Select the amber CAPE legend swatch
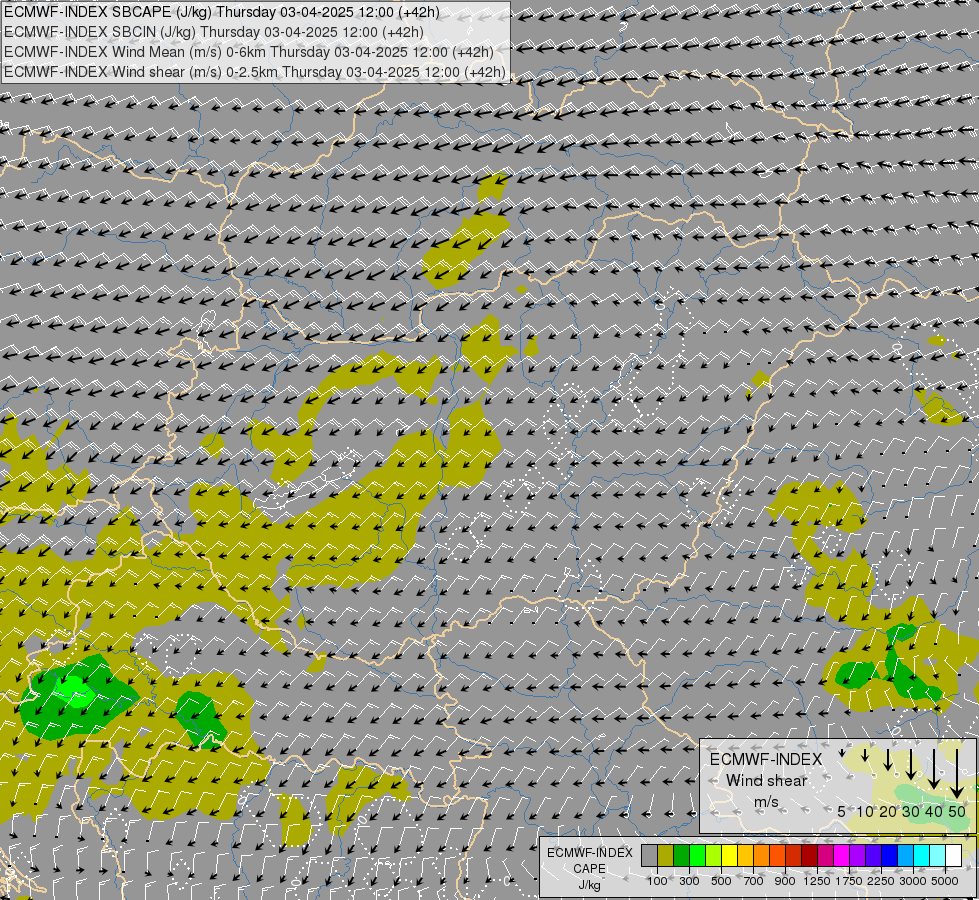Image resolution: width=979 pixels, height=900 pixels. 745,856
